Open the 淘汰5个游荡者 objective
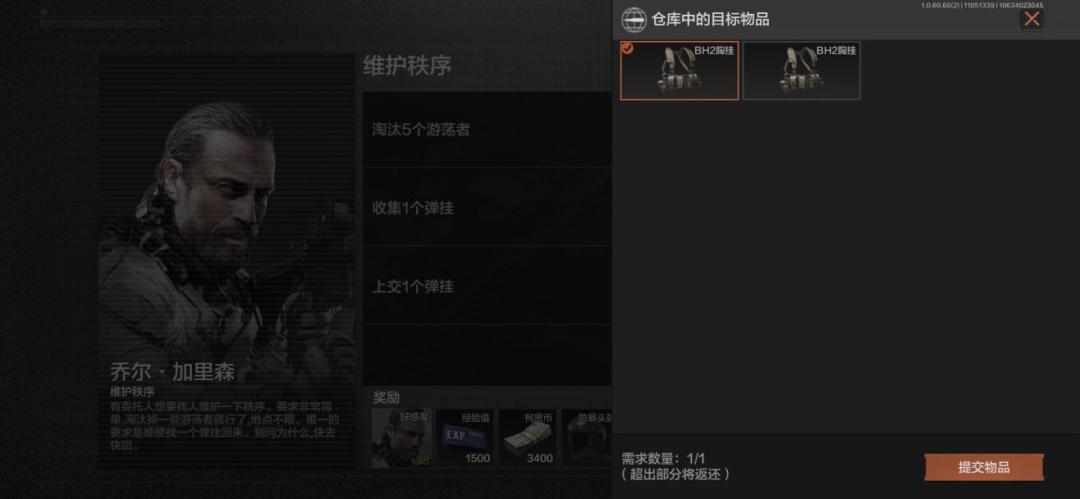1080x499 pixels. 487,129
